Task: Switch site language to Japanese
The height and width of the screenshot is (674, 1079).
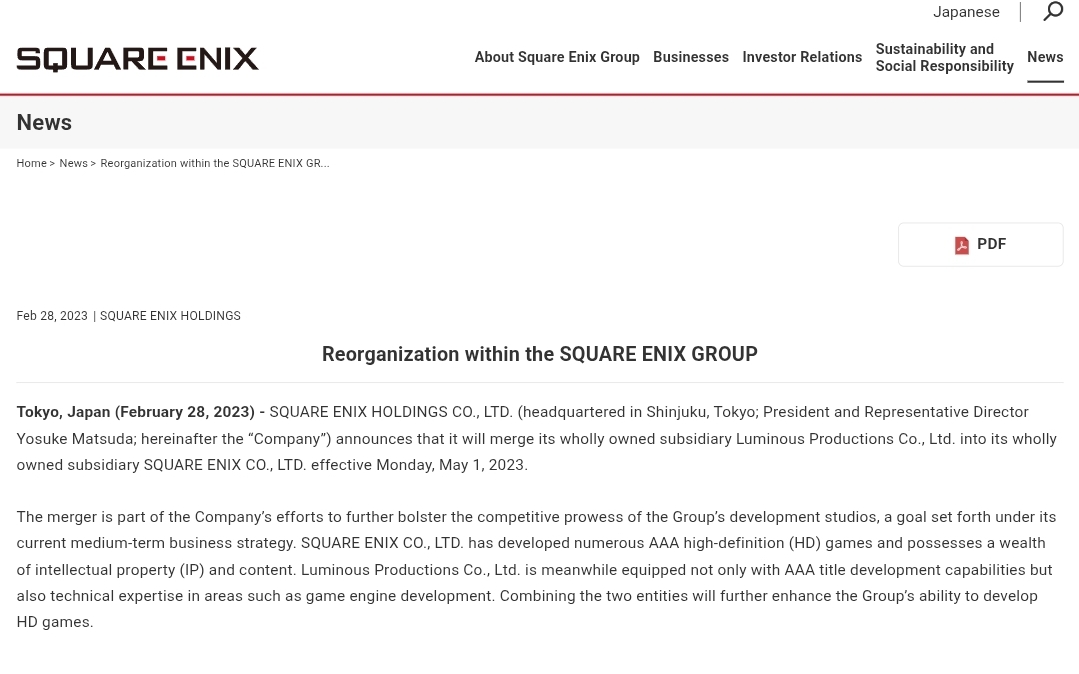Action: point(966,12)
